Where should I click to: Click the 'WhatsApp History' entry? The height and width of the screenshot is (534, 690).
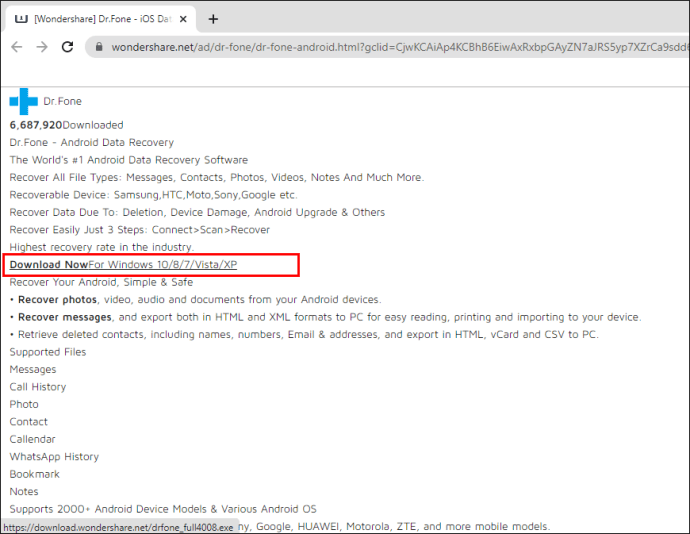(54, 457)
